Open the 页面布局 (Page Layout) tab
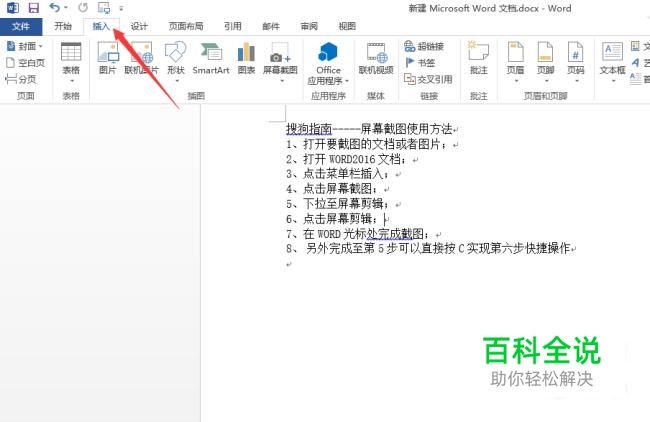 [186, 27]
